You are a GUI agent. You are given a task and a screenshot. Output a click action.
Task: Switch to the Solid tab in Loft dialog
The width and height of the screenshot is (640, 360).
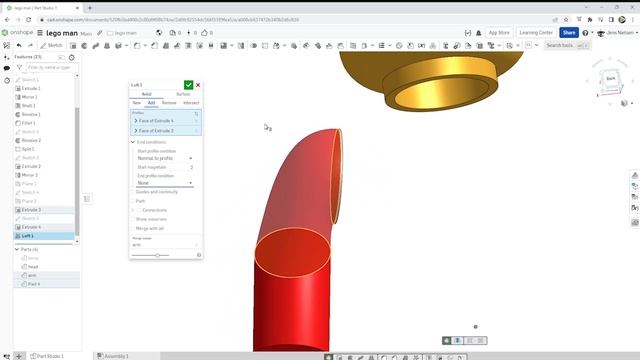tap(146, 94)
